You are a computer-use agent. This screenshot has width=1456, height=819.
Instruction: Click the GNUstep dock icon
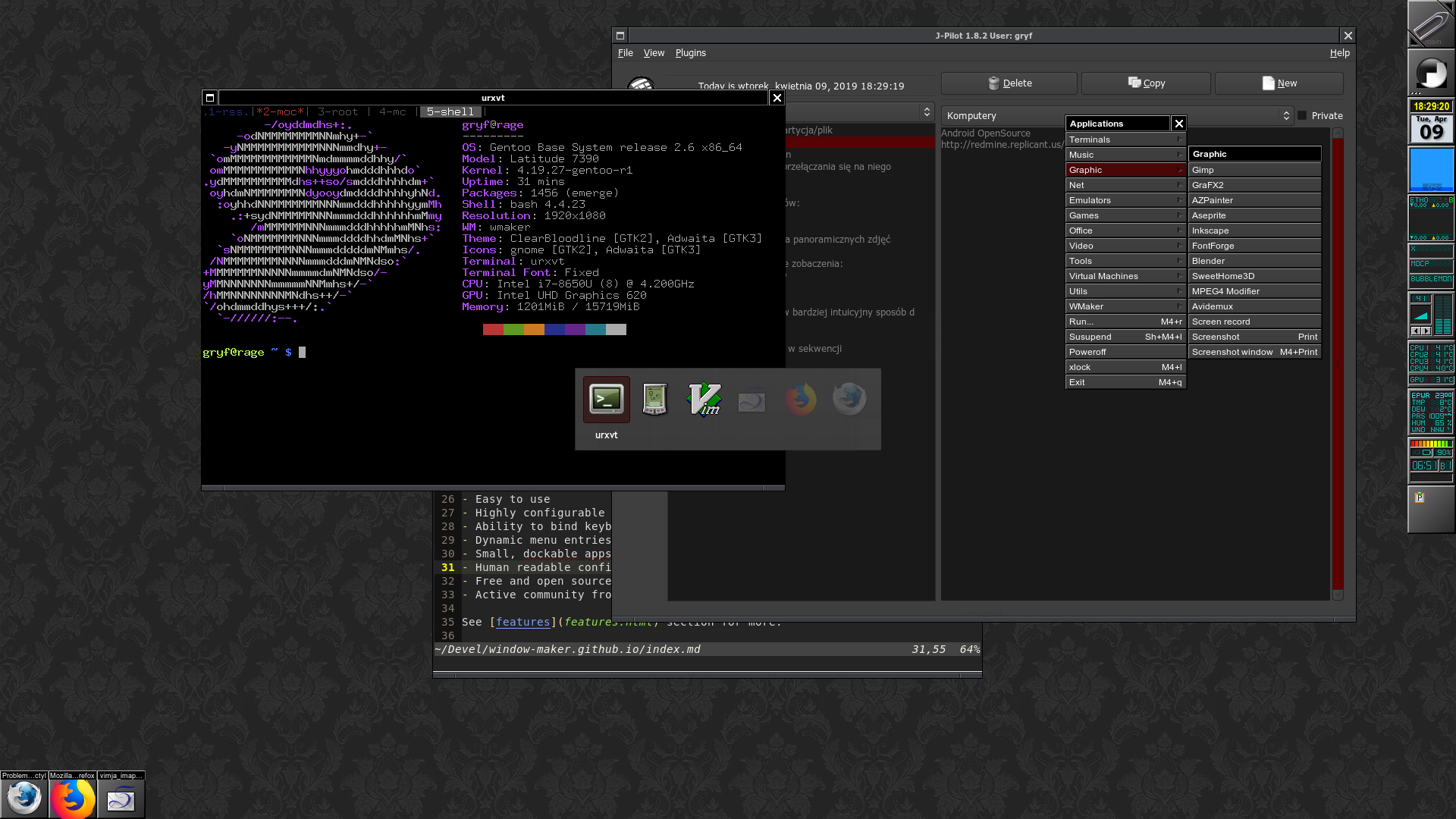pyautogui.click(x=1430, y=73)
